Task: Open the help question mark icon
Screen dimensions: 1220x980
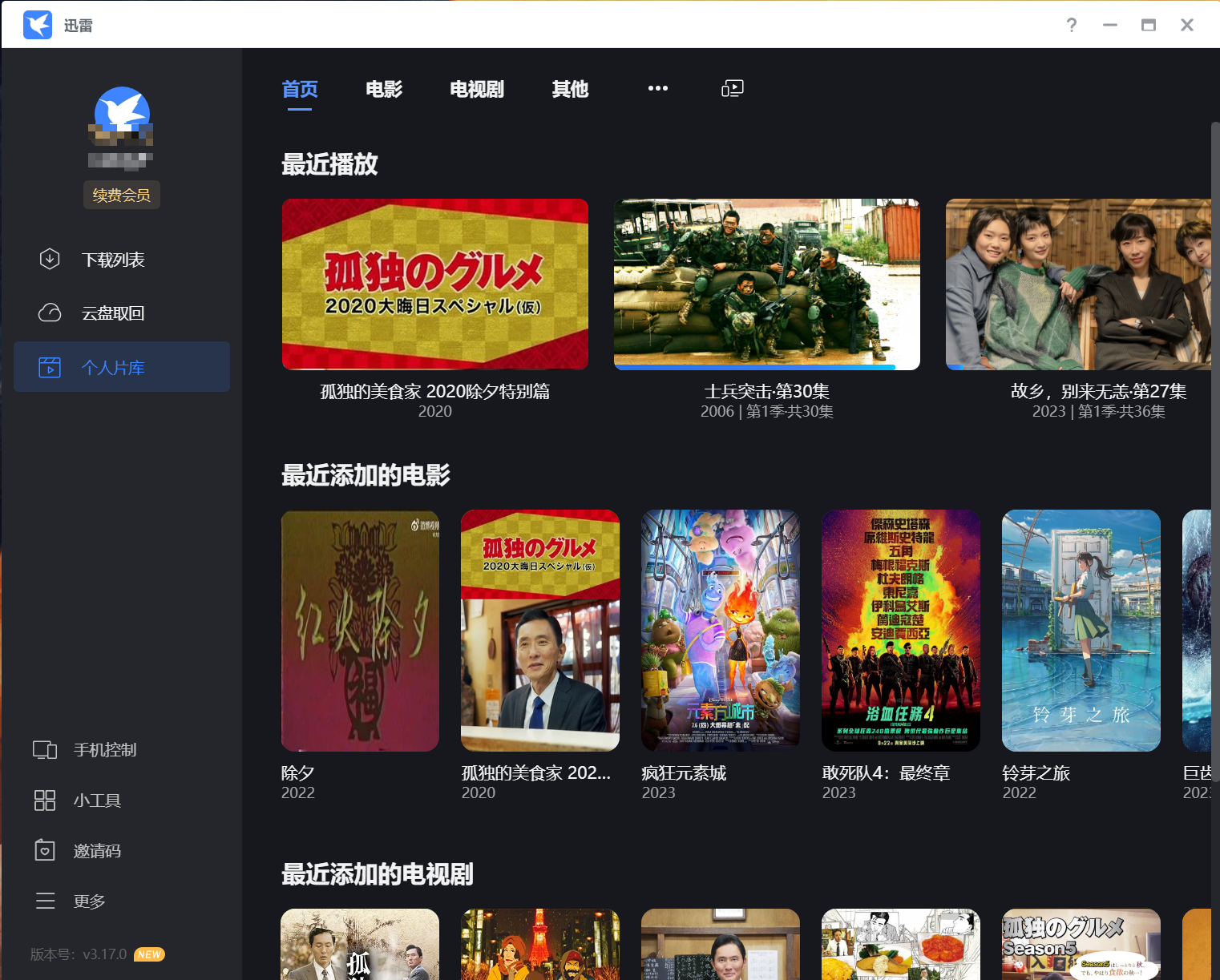Action: click(1071, 25)
